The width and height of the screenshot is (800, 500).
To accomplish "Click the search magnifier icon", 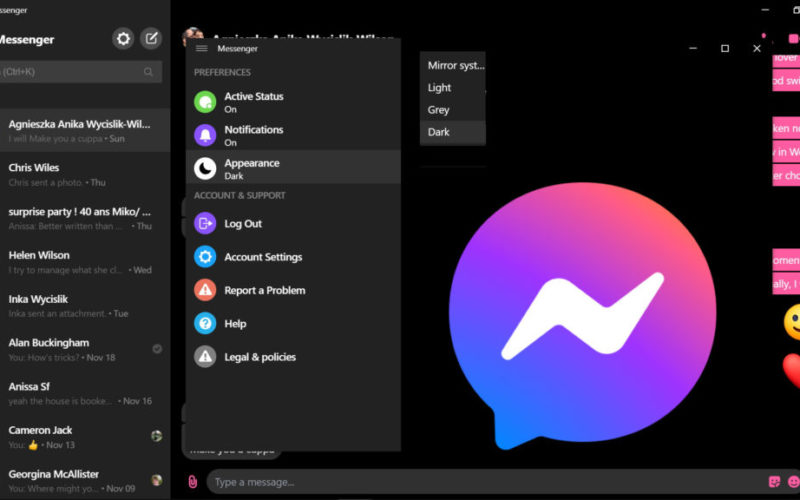I will tap(148, 72).
